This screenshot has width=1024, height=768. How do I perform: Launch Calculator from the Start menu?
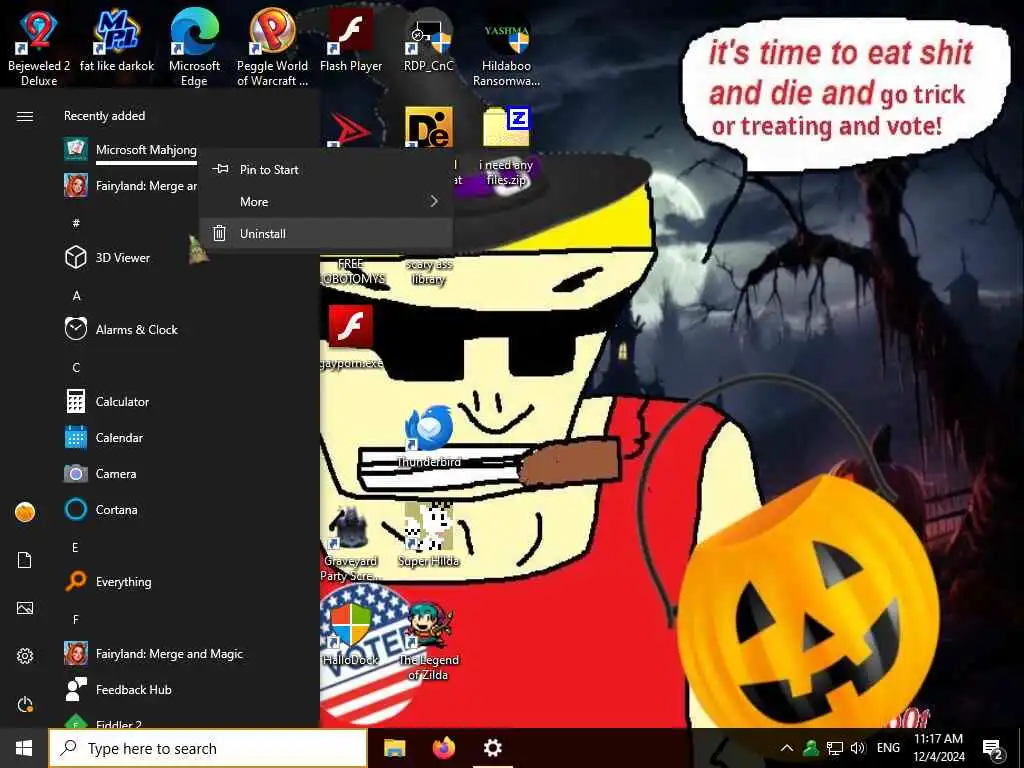[124, 401]
